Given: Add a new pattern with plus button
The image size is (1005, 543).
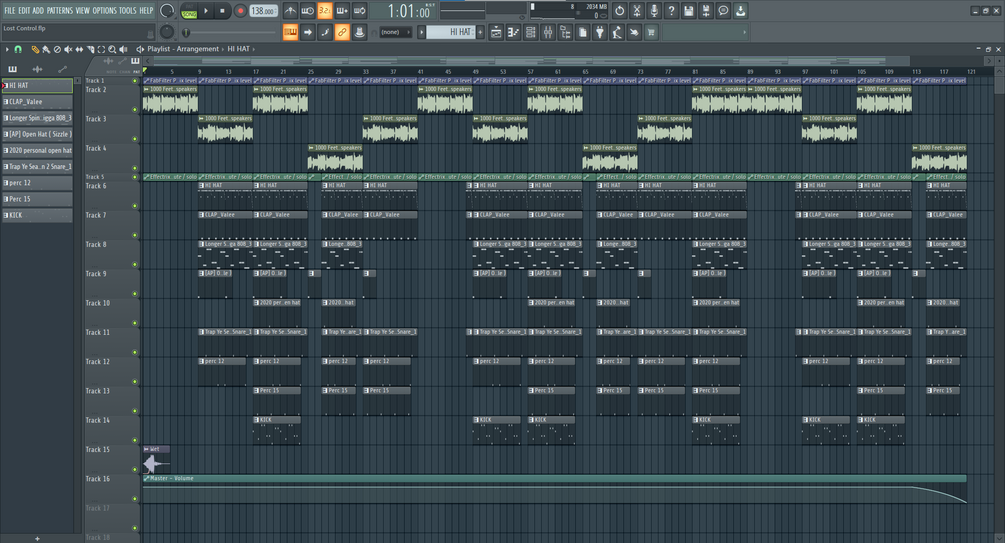Looking at the screenshot, I should (x=479, y=32).
